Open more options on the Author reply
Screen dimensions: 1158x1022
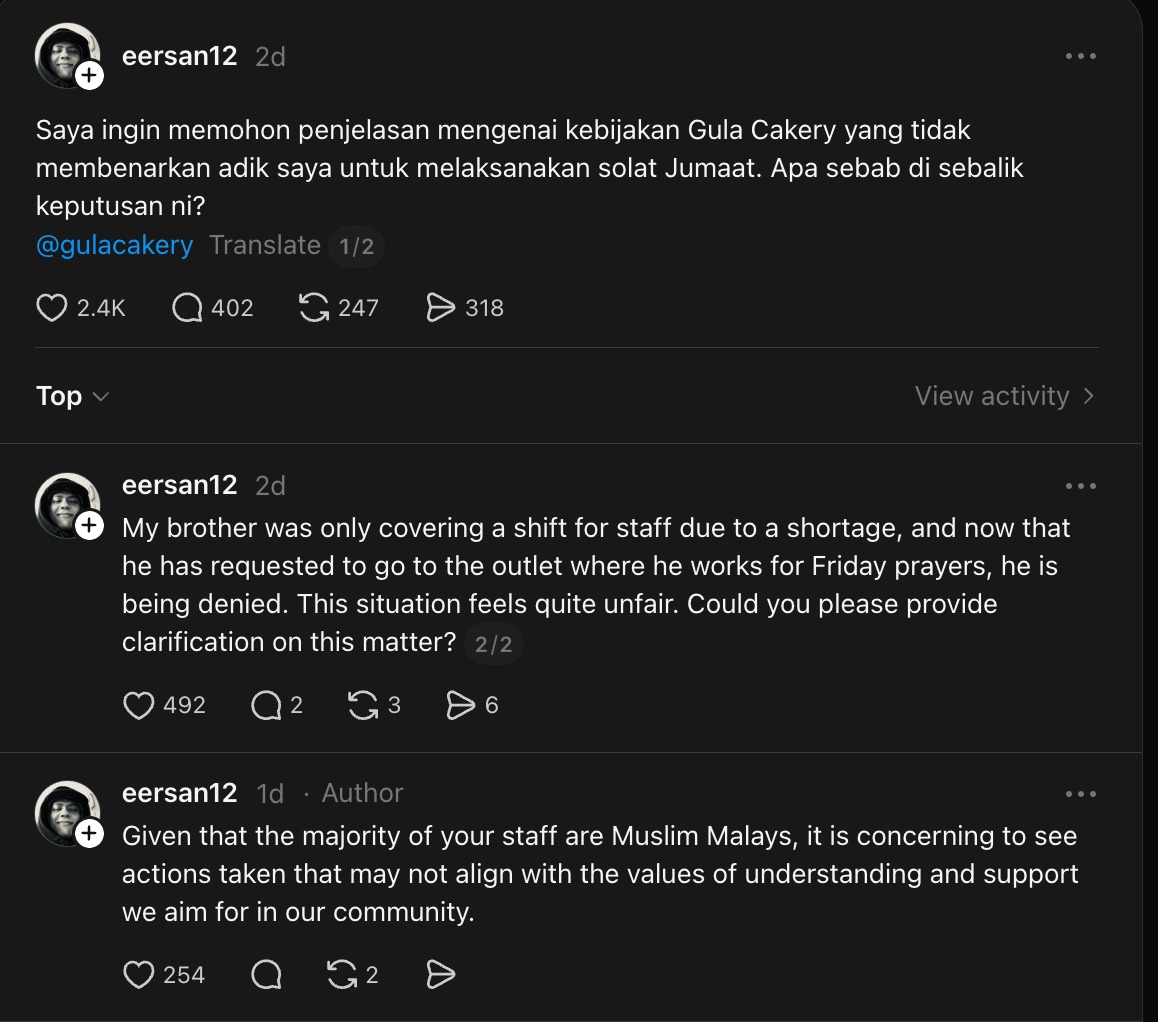(1080, 794)
